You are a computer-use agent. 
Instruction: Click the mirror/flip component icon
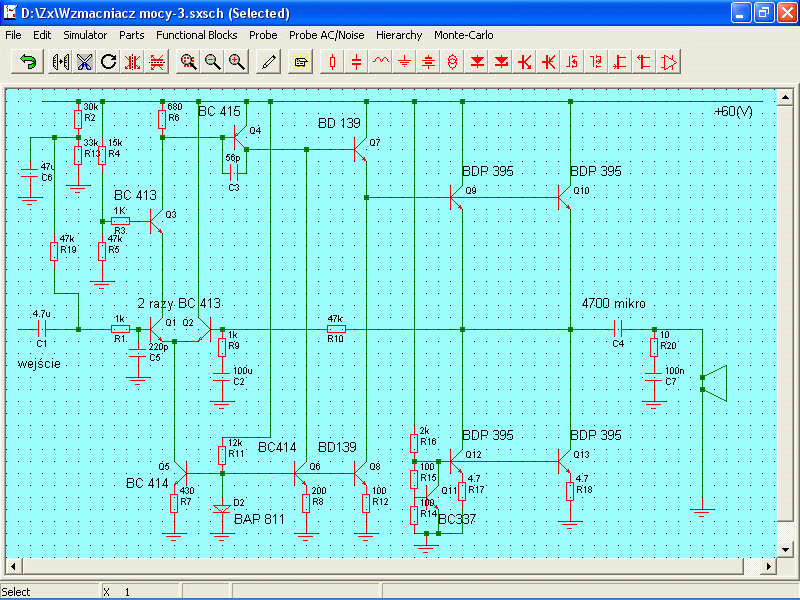click(x=60, y=62)
